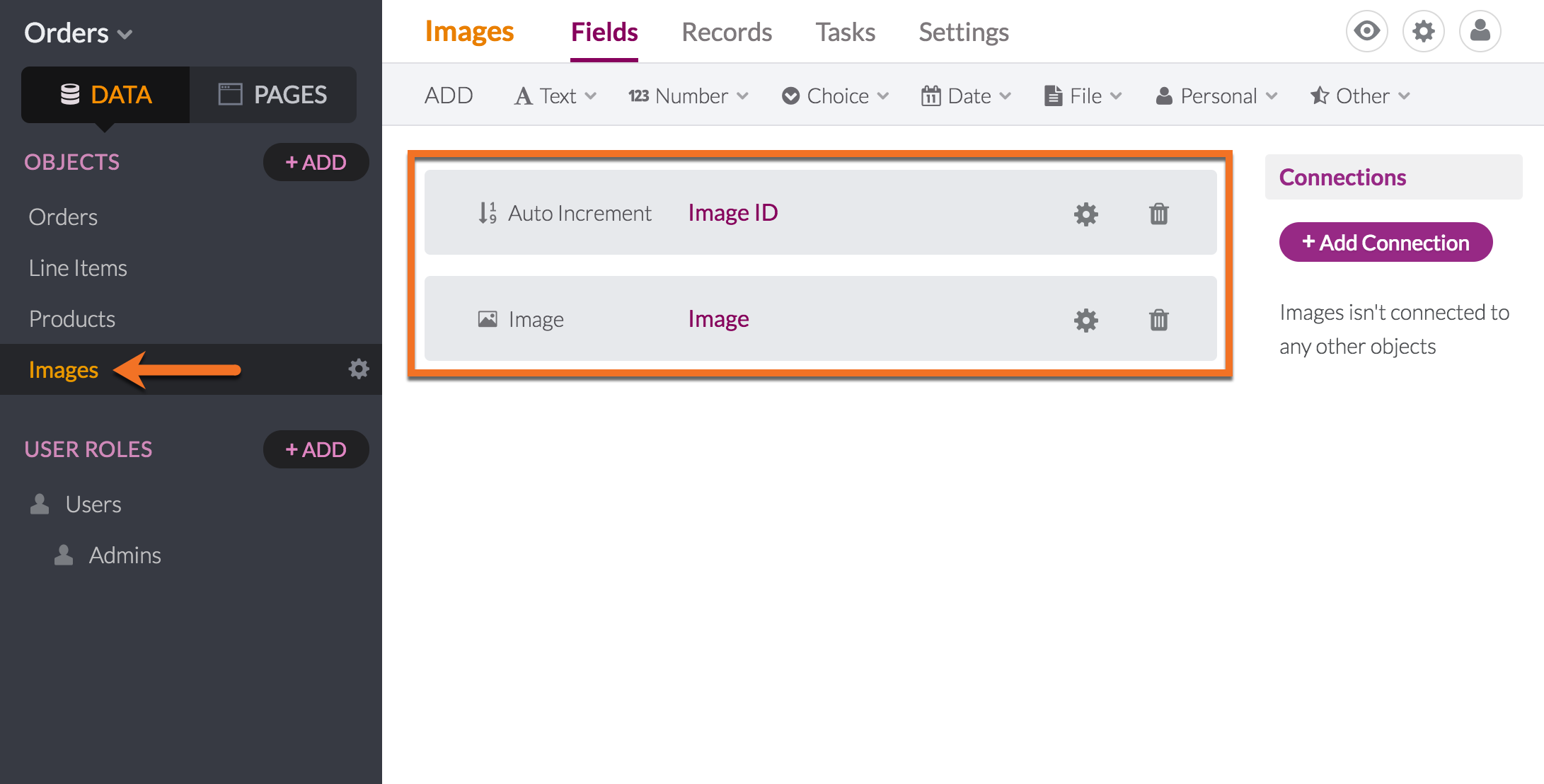1544x784 pixels.
Task: Open settings gear for Image field
Action: [1085, 320]
